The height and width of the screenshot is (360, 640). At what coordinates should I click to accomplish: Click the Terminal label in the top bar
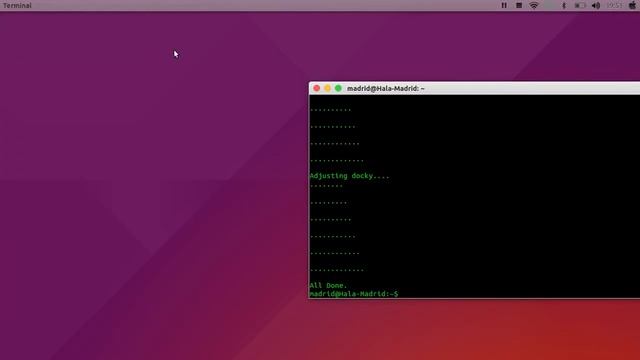tap(17, 5)
